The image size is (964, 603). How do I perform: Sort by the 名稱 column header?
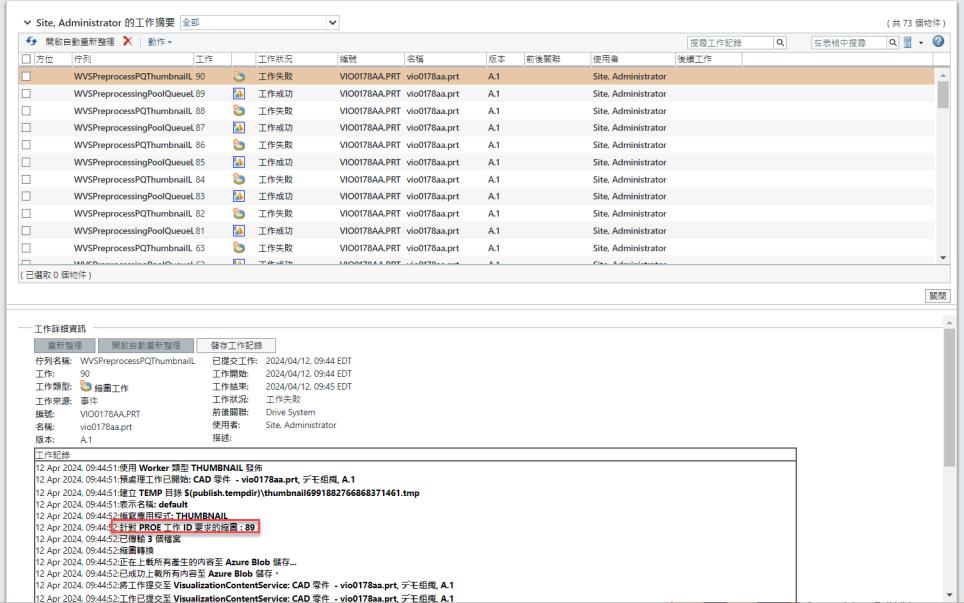[445, 59]
